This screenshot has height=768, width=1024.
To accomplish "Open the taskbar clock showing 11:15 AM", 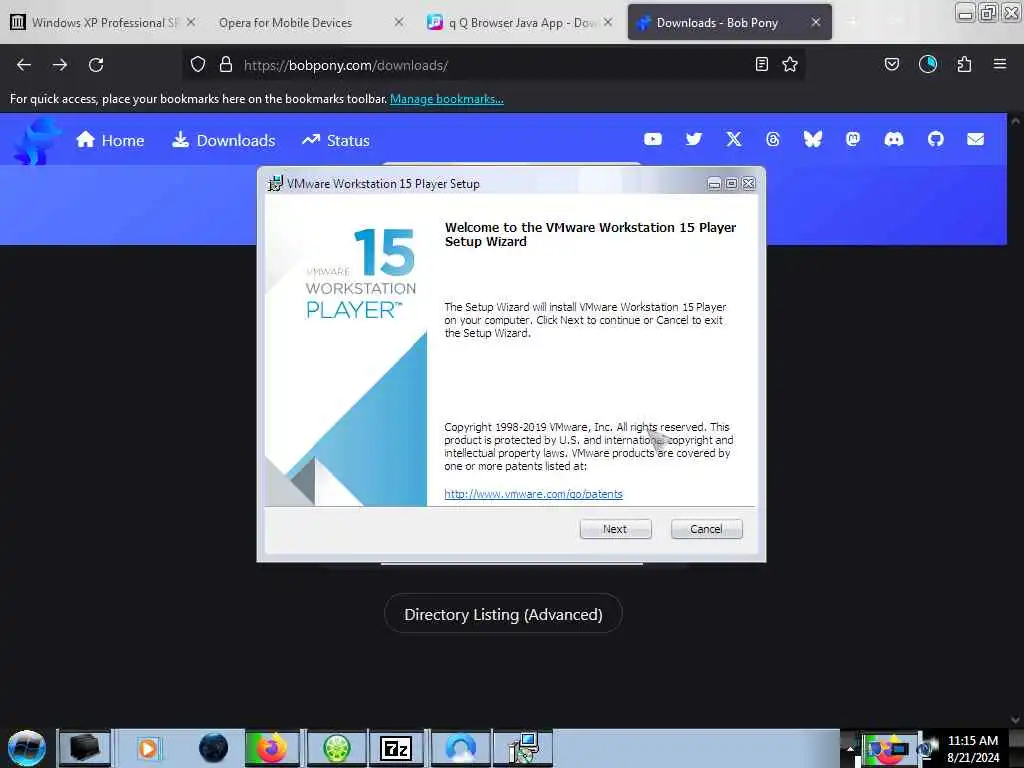I will tap(973, 748).
